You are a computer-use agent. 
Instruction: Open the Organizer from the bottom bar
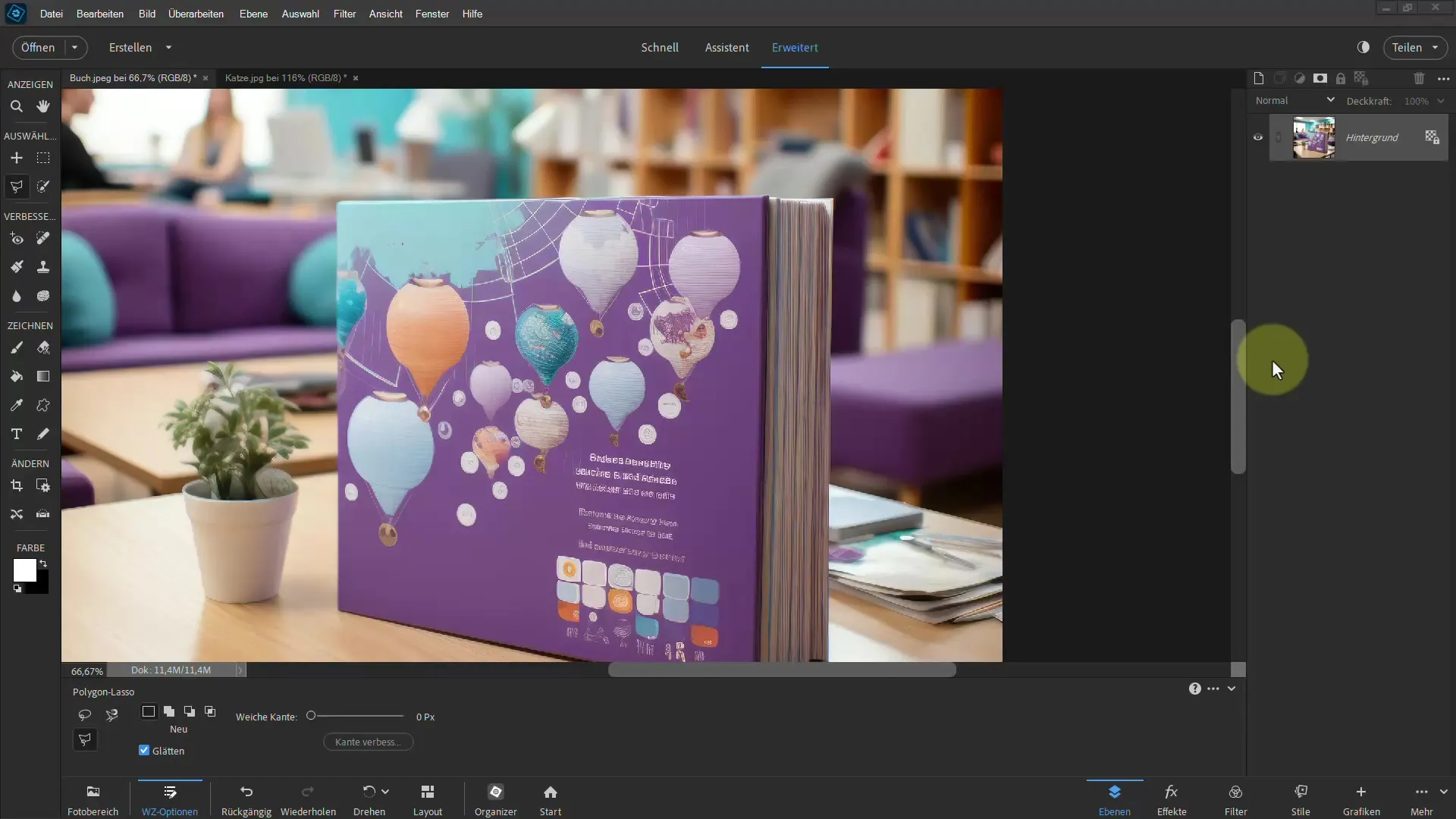[x=496, y=799]
